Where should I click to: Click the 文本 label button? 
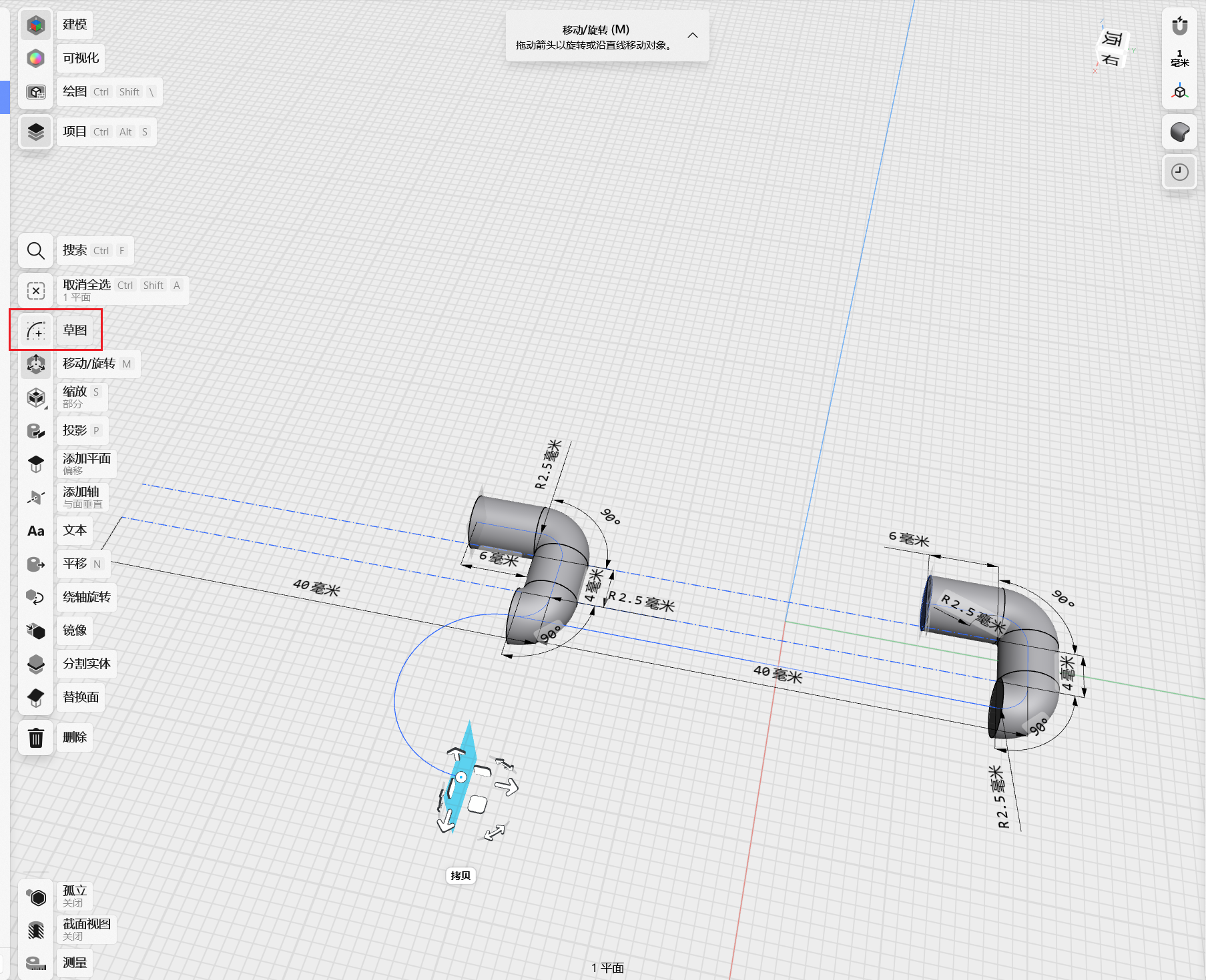75,530
